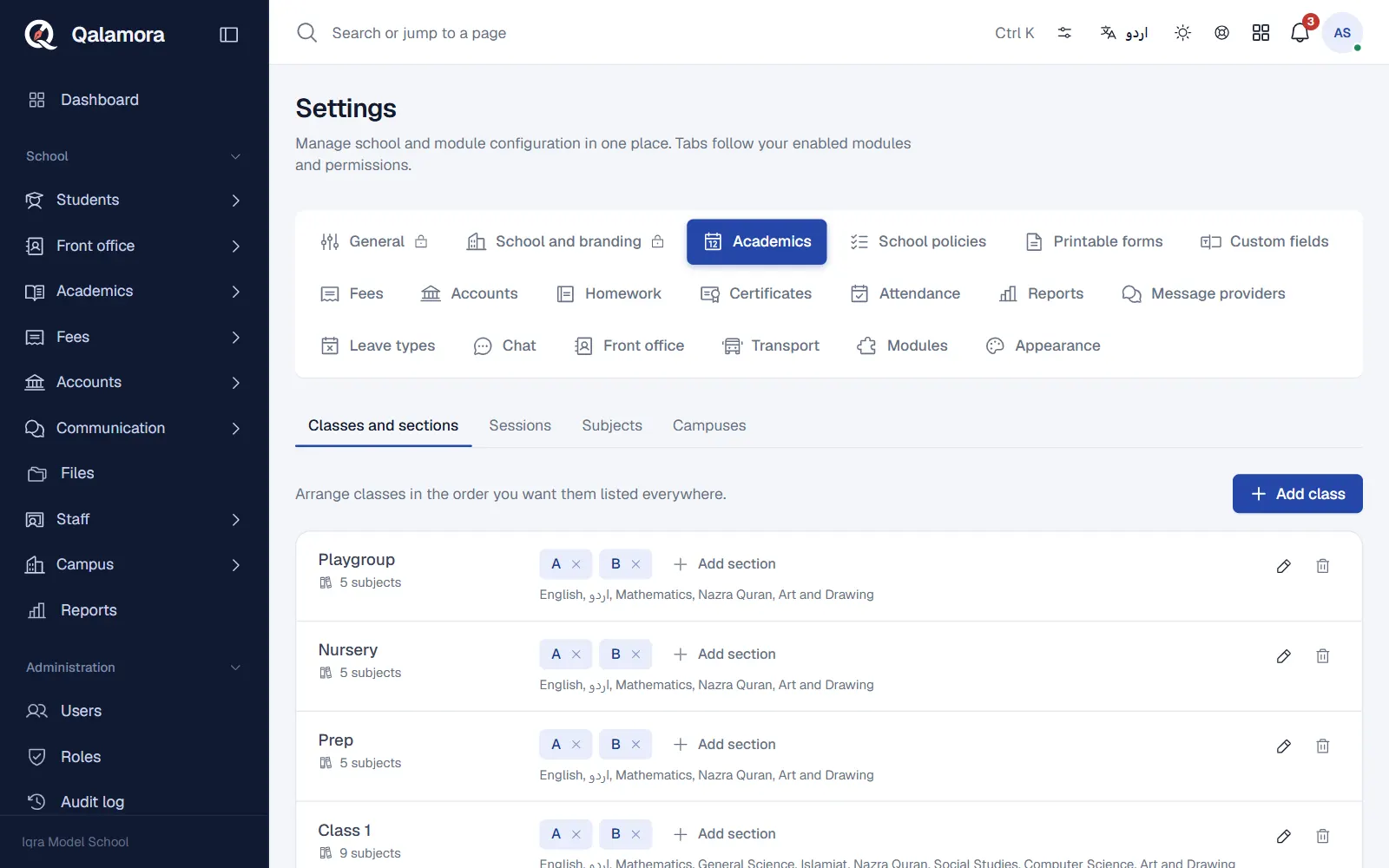Open the notifications bell
The width and height of the screenshot is (1389, 868).
point(1300,33)
